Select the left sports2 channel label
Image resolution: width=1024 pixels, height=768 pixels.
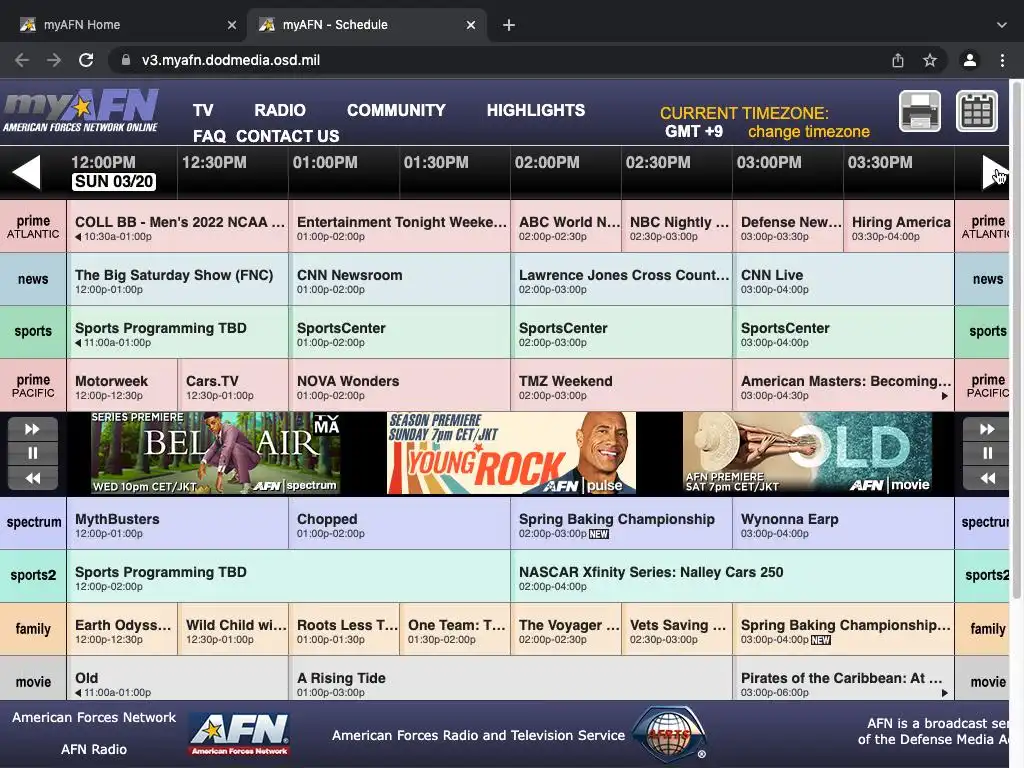click(x=33, y=575)
